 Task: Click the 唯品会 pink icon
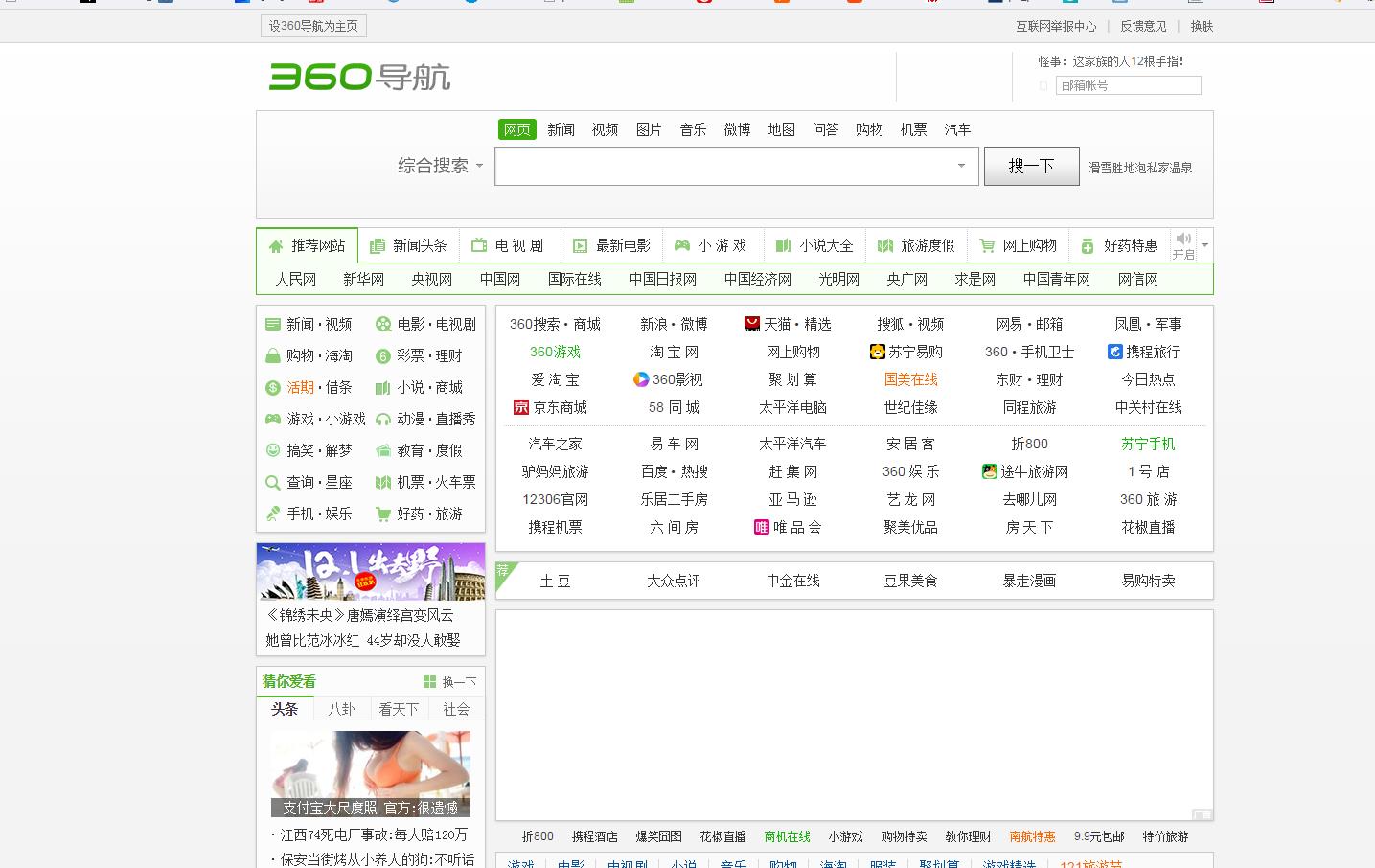761,527
